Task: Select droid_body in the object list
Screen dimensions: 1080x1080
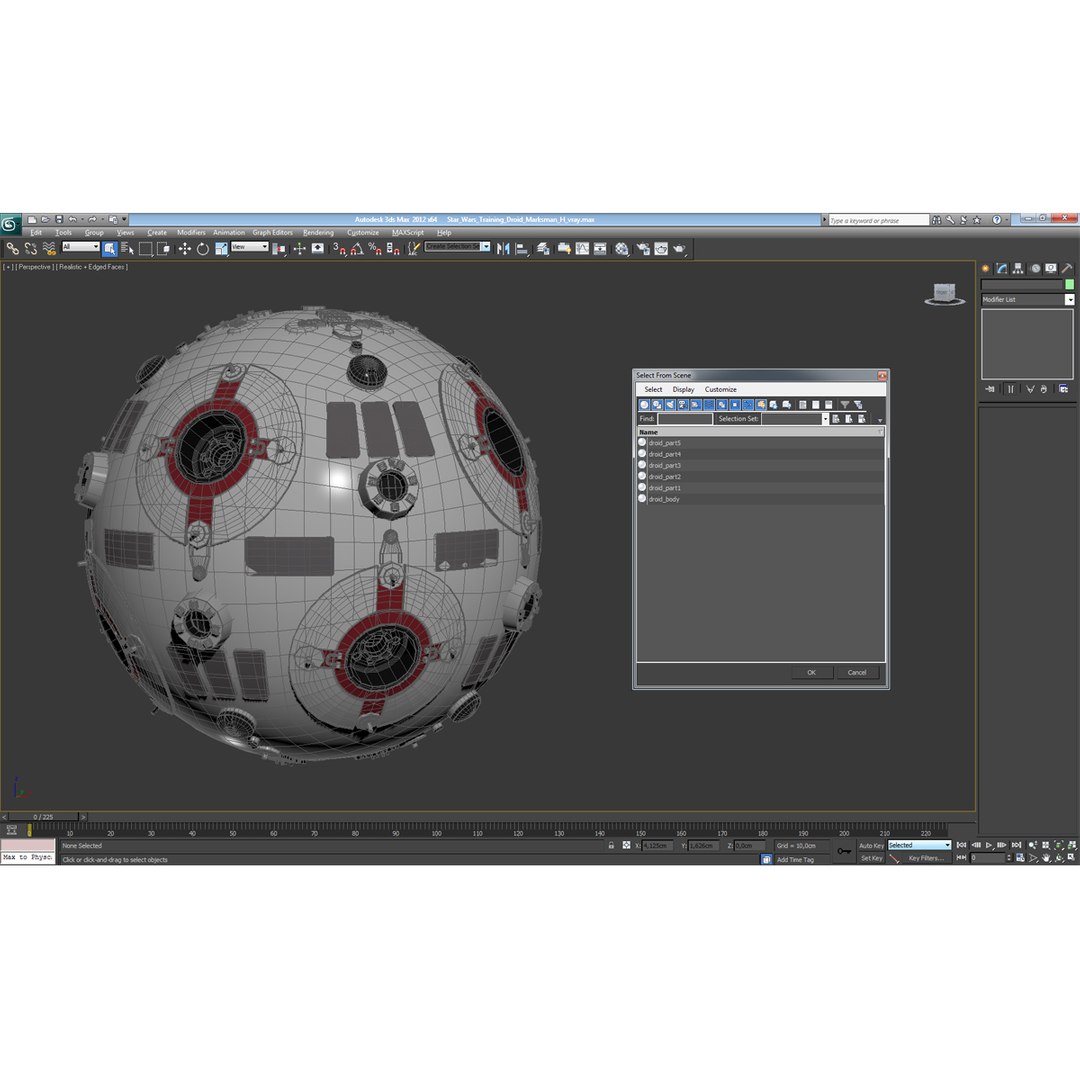Action: click(x=760, y=499)
